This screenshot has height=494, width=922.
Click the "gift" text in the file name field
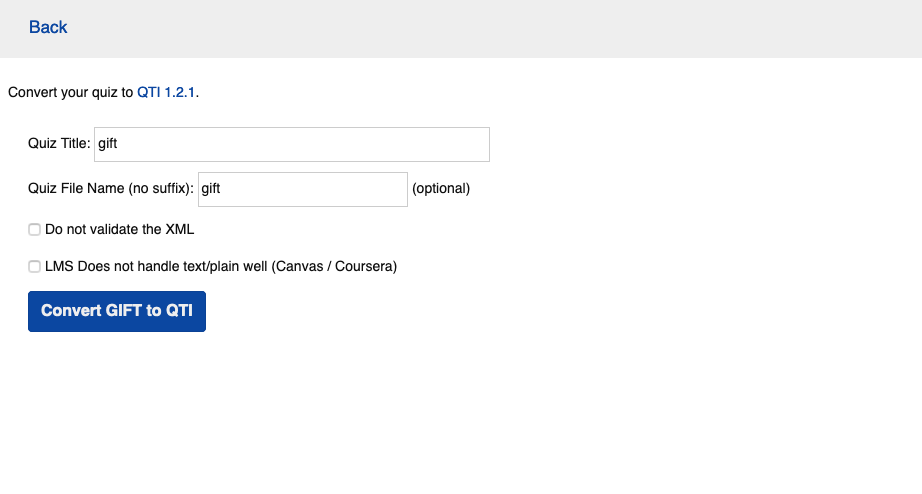click(x=211, y=188)
